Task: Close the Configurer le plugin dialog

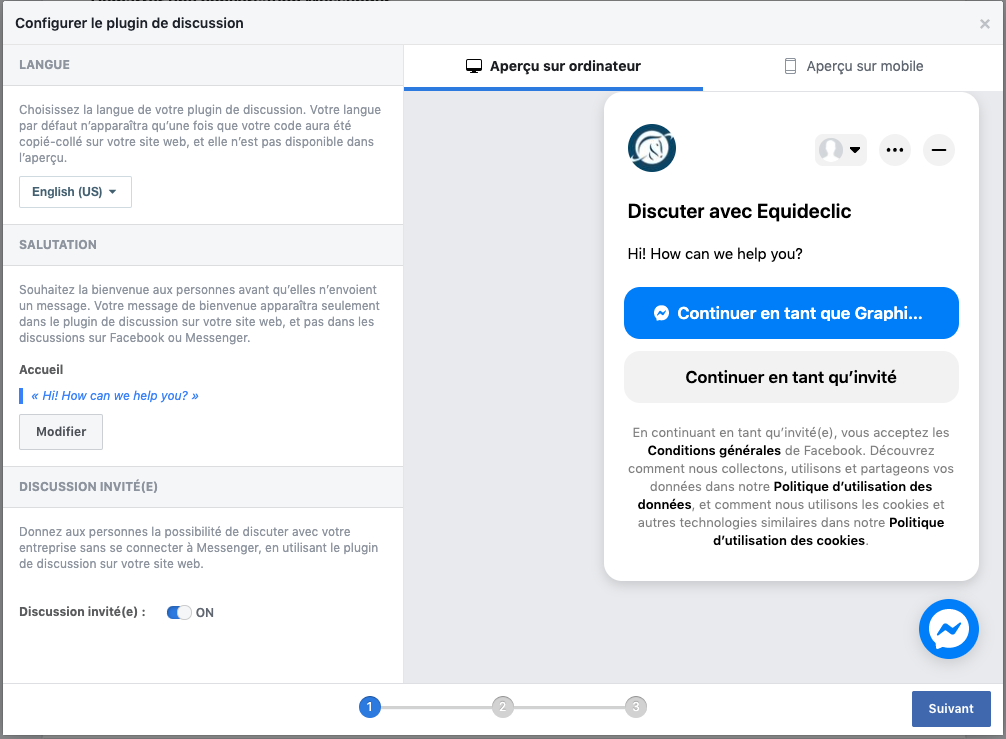Action: coord(984,24)
